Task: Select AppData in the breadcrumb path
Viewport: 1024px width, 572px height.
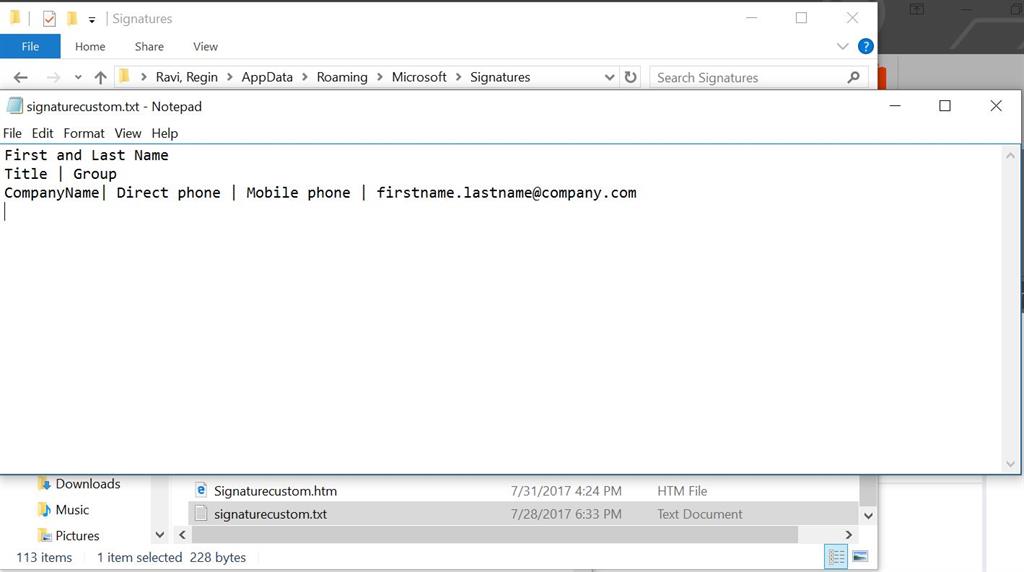Action: coord(267,77)
